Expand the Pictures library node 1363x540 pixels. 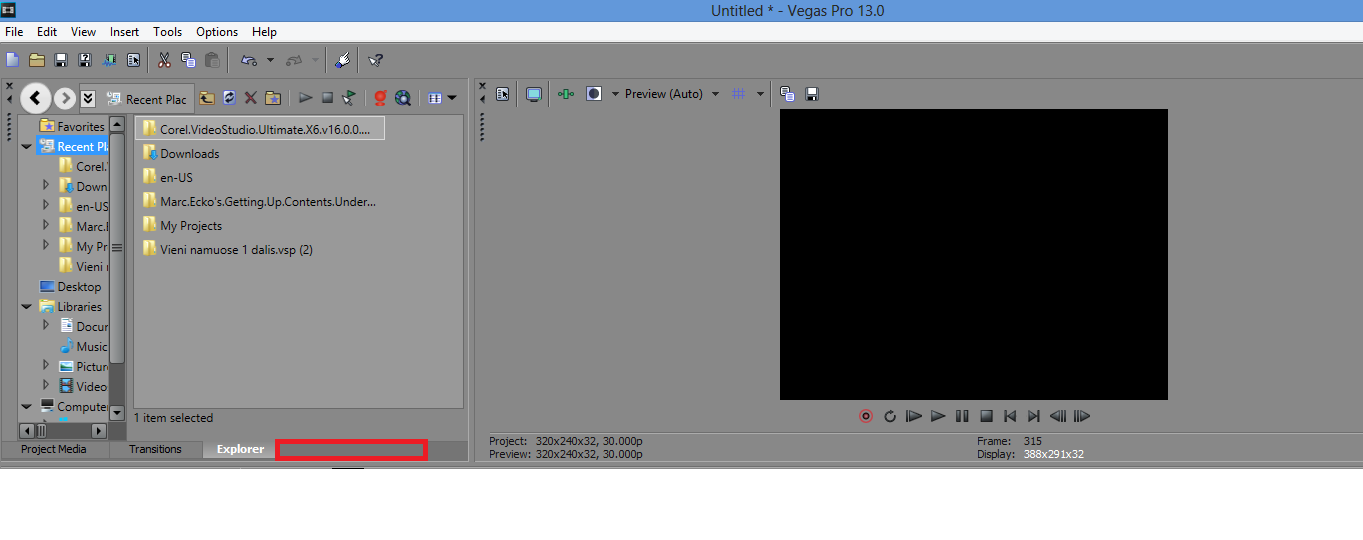coord(46,366)
